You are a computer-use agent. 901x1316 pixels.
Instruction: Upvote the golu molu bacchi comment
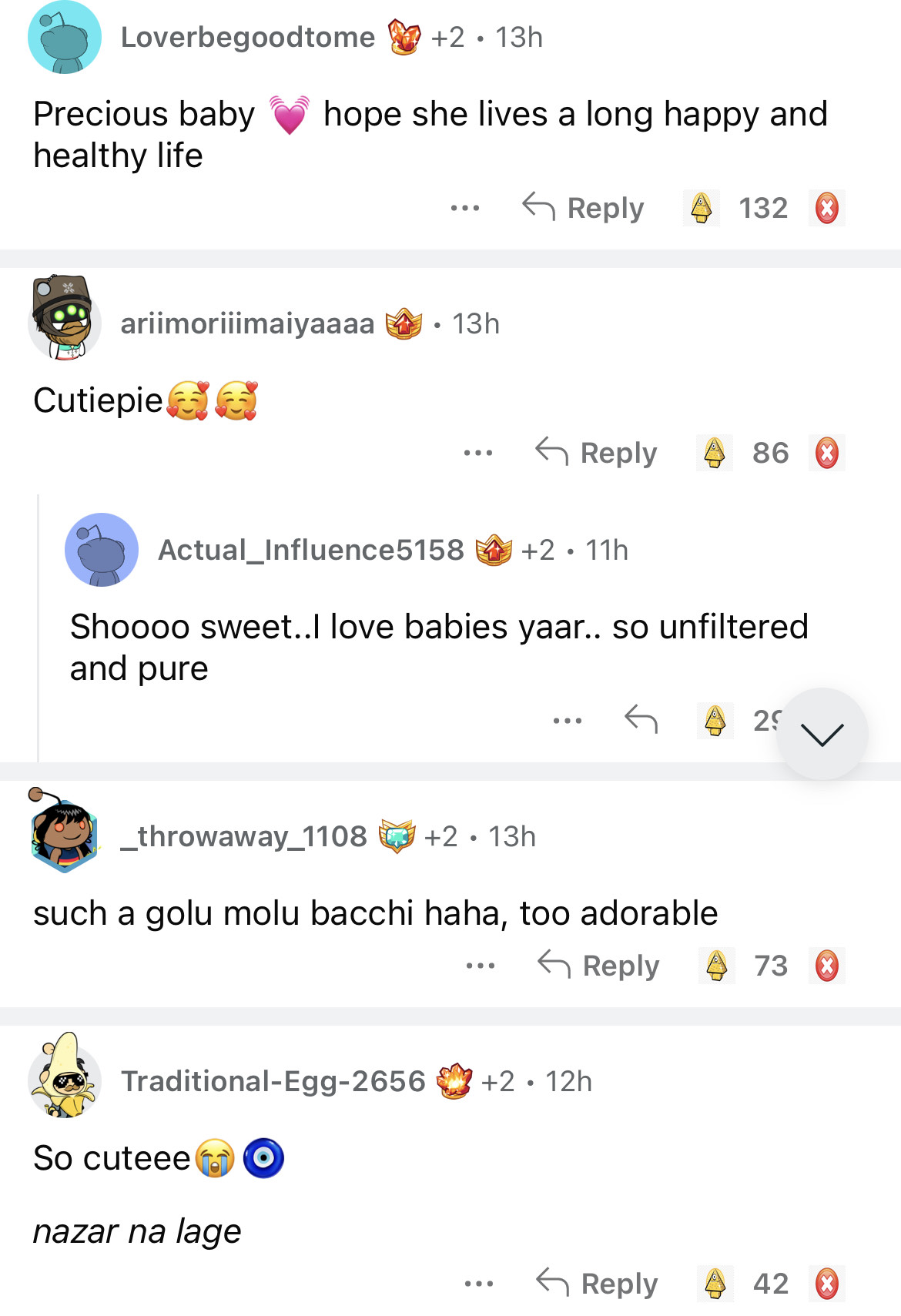click(716, 966)
